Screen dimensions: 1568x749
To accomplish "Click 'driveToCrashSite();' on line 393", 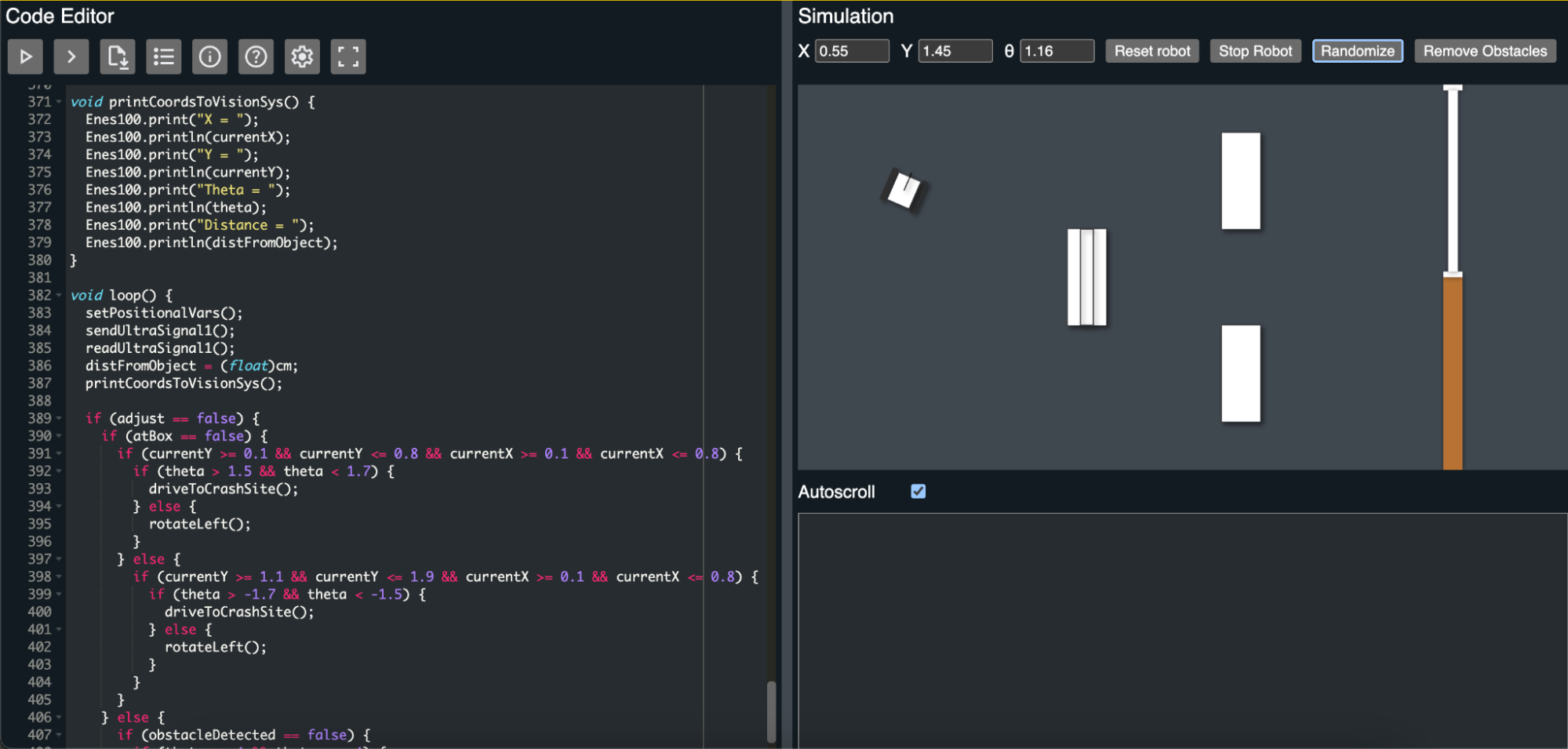I will [224, 489].
